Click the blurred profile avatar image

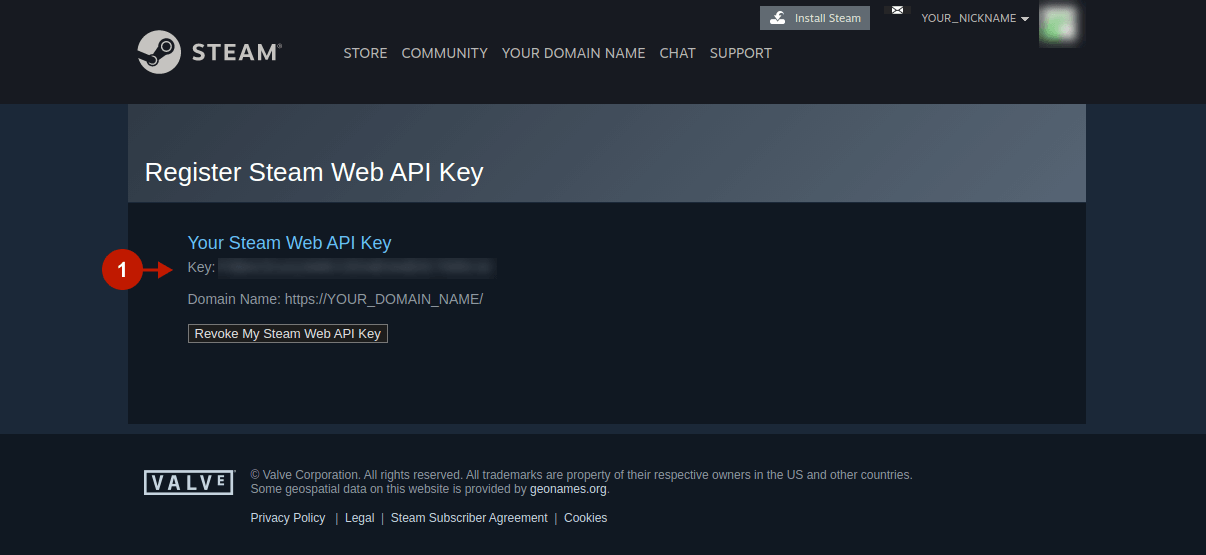(1058, 24)
